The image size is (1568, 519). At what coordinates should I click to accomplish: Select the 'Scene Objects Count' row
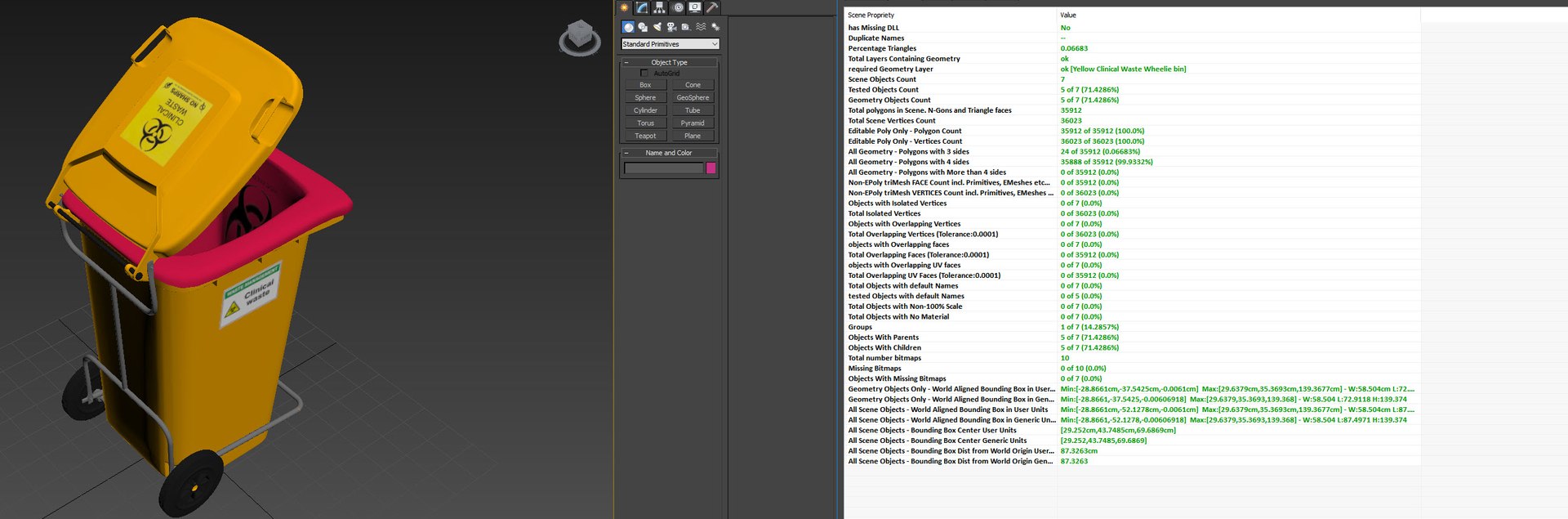pos(1131,79)
